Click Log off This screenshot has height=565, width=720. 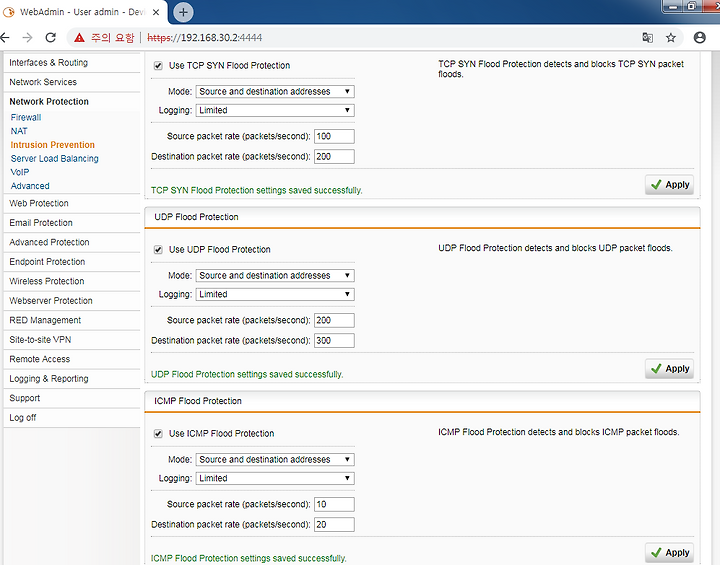[x=72, y=418]
